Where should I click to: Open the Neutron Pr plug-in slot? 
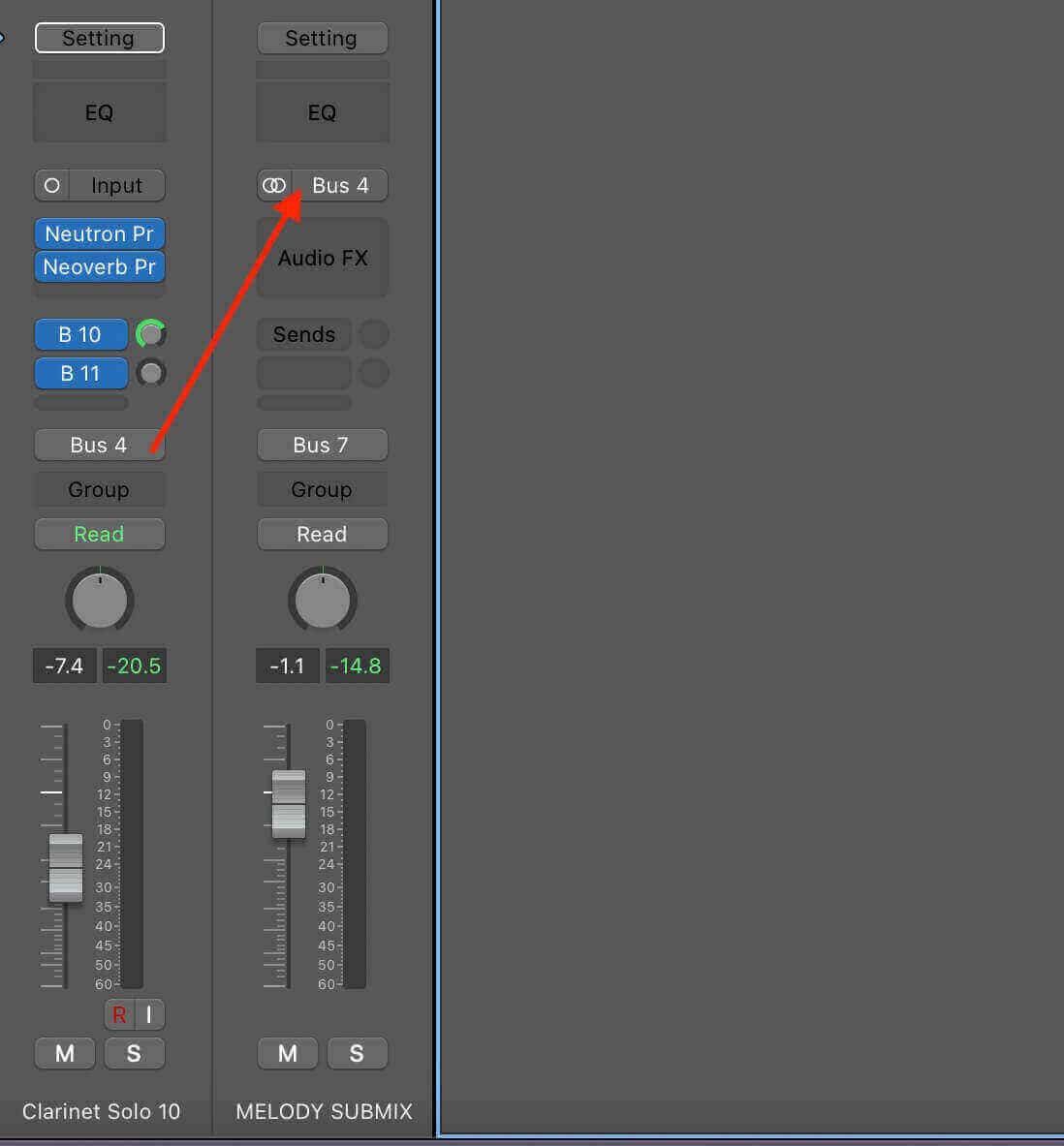pyautogui.click(x=100, y=233)
